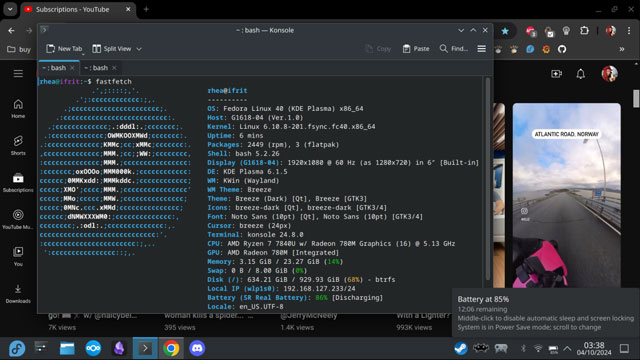Open Subscriptions in YouTube sidebar
The height and width of the screenshot is (360, 640).
pos(18,182)
